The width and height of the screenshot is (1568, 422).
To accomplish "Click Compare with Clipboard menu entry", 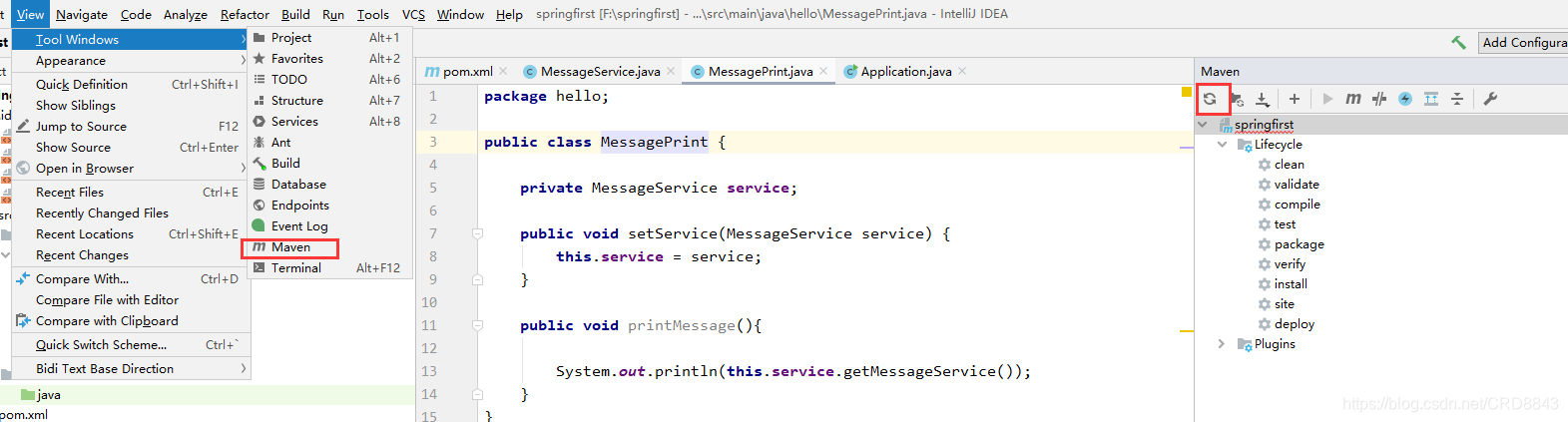I will click(x=130, y=321).
